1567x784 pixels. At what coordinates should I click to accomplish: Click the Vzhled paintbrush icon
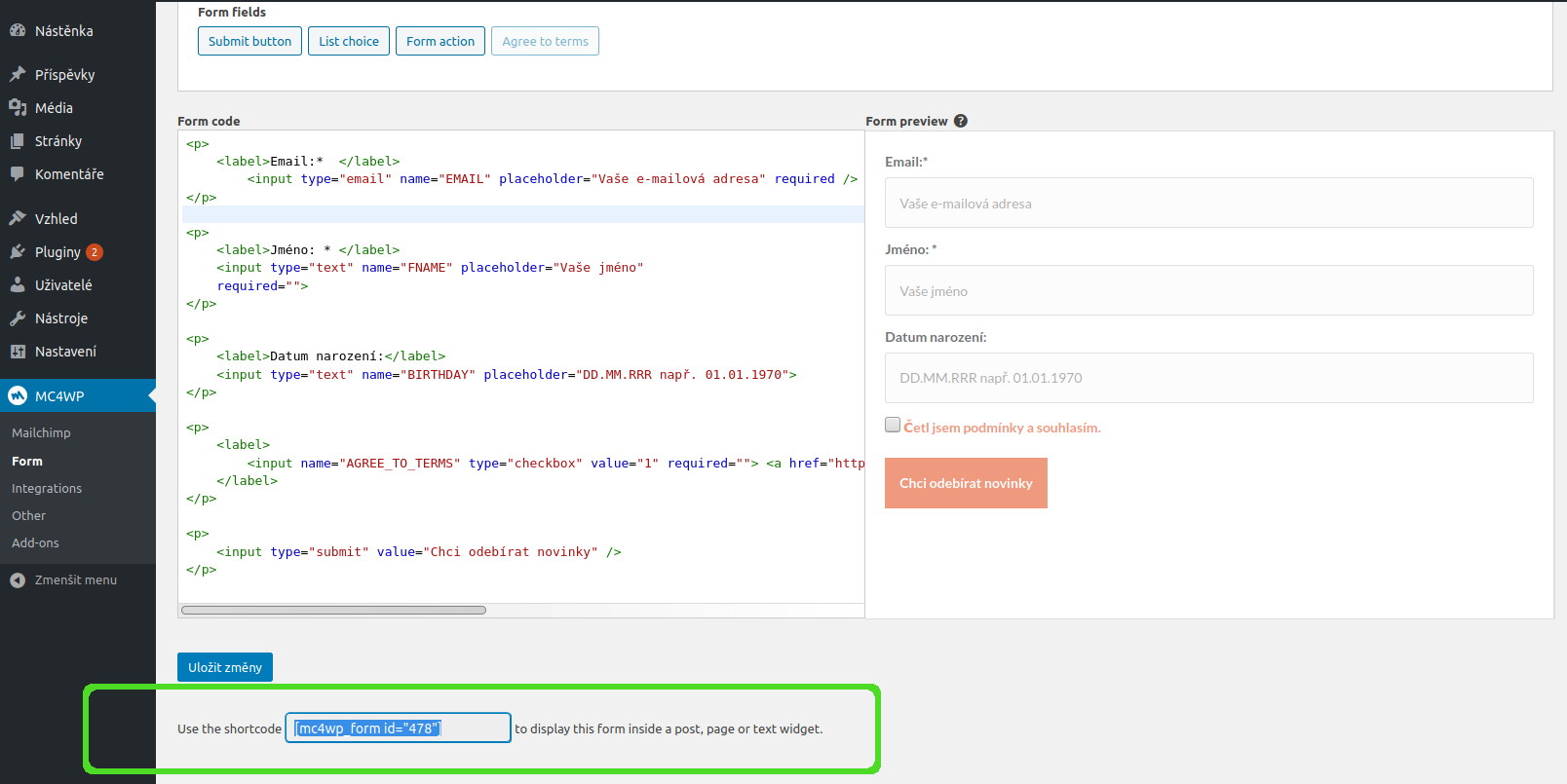click(18, 218)
